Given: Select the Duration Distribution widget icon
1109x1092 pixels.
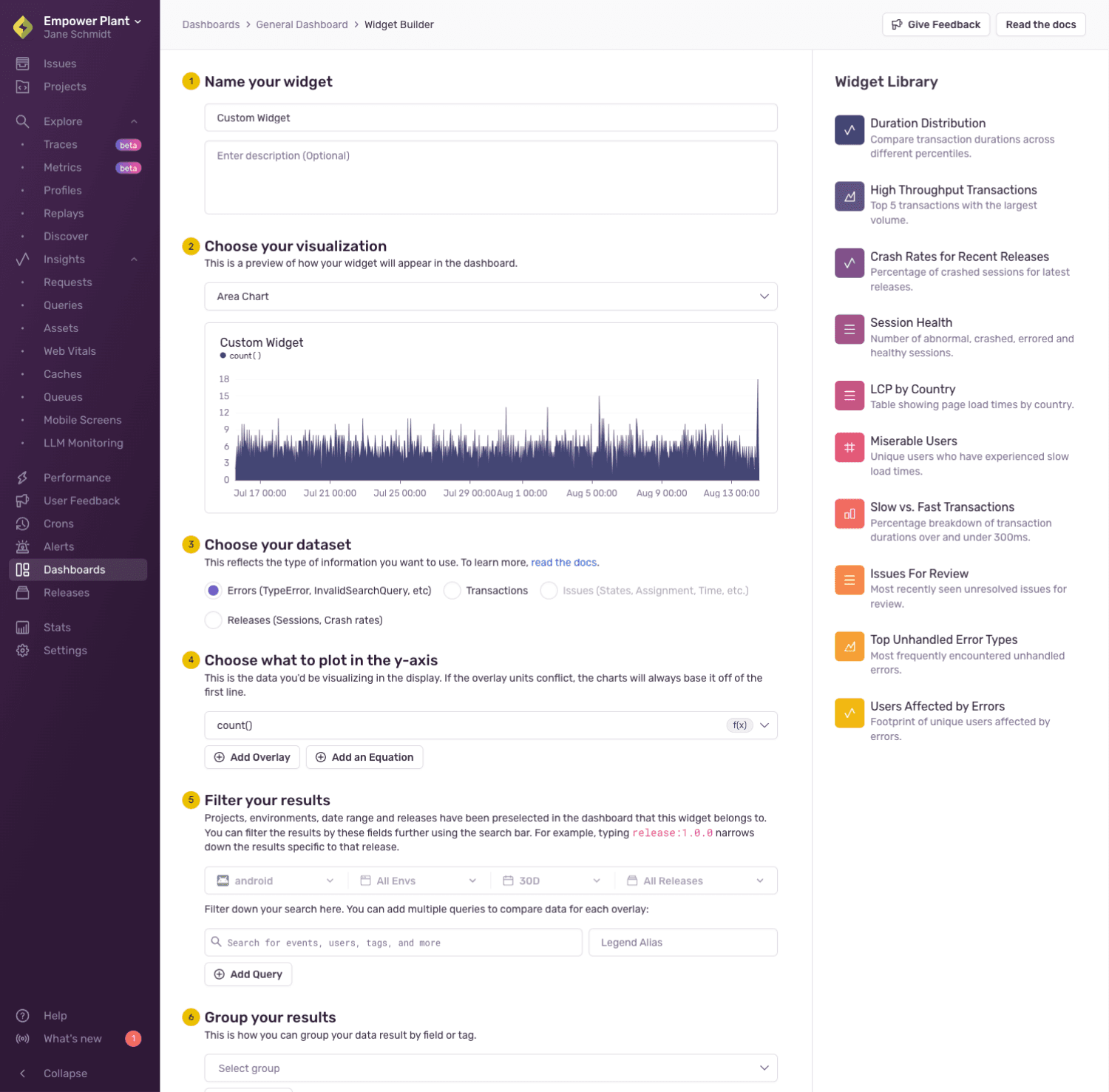Looking at the screenshot, I should pos(849,129).
